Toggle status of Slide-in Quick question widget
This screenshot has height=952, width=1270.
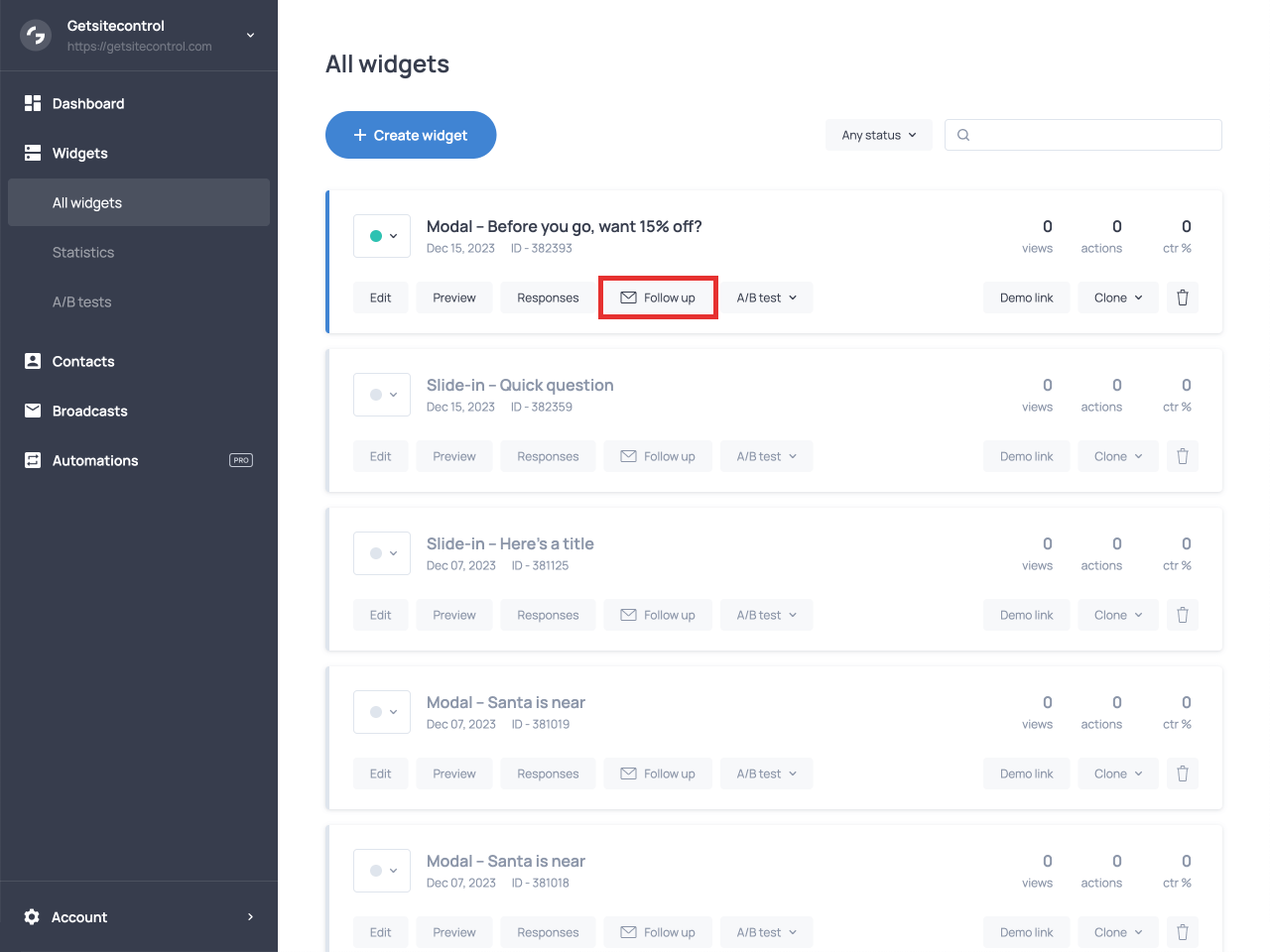click(x=382, y=395)
